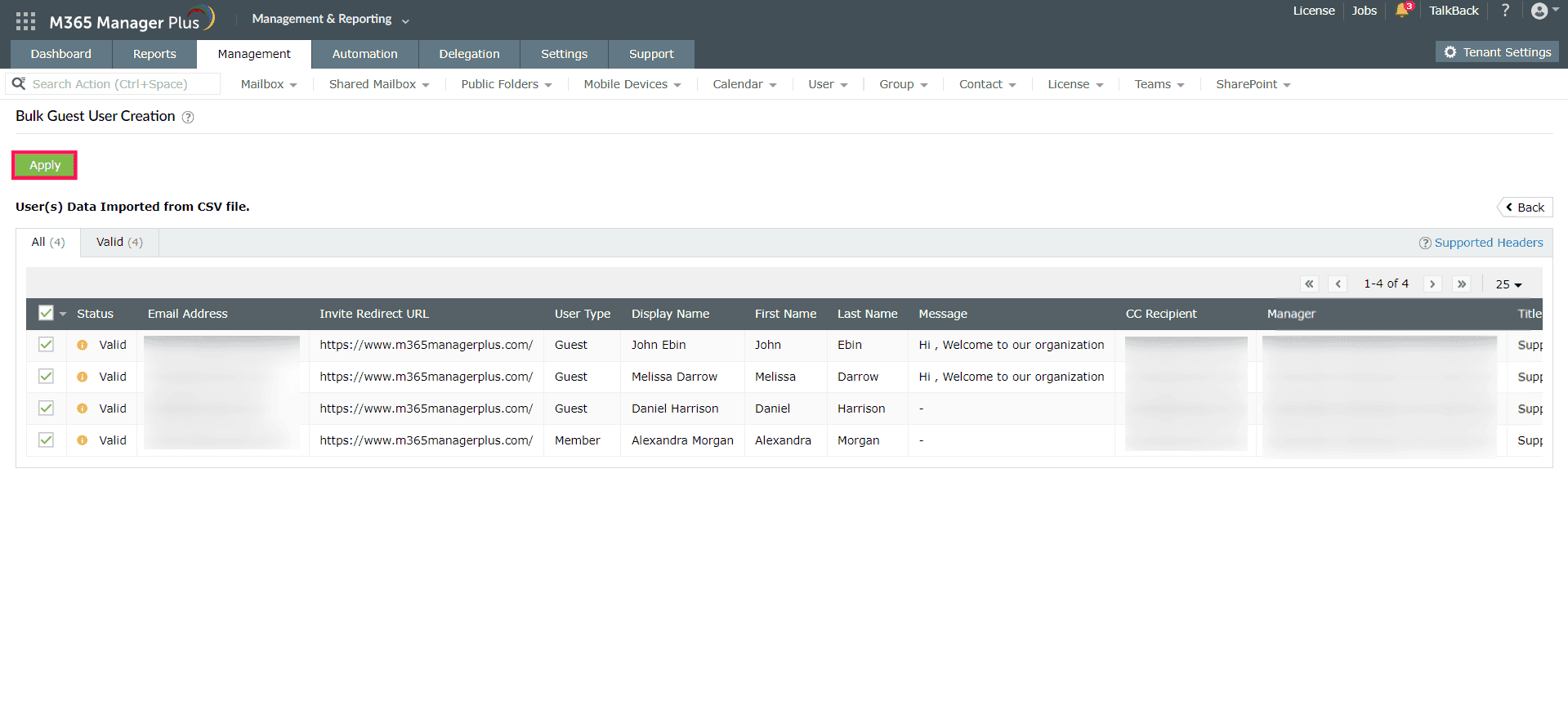Open the TalkBack link
Image resolution: width=1568 pixels, height=701 pixels.
1454,11
